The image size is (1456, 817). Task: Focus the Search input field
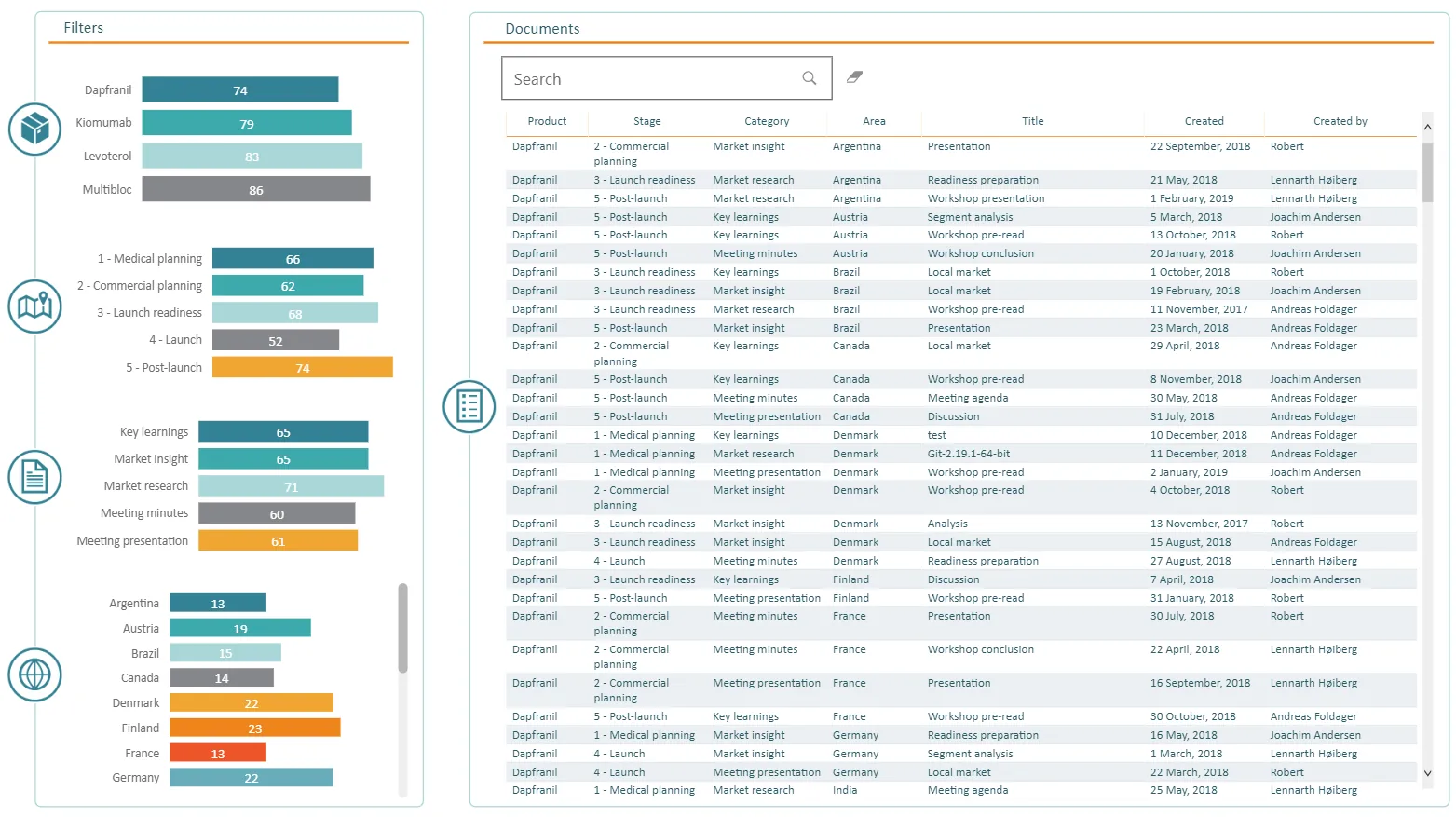[666, 78]
